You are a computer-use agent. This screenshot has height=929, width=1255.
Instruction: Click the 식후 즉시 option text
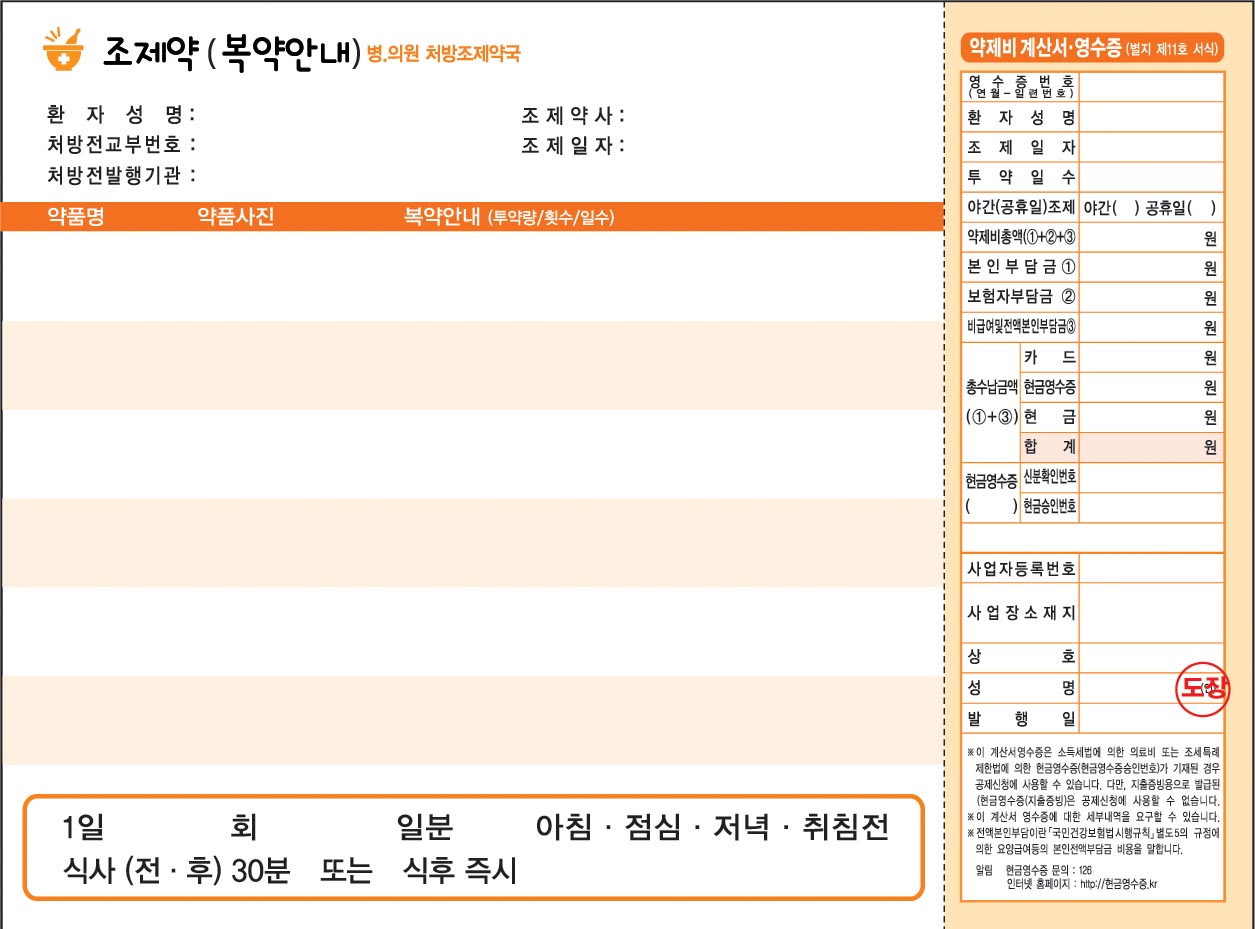459,871
